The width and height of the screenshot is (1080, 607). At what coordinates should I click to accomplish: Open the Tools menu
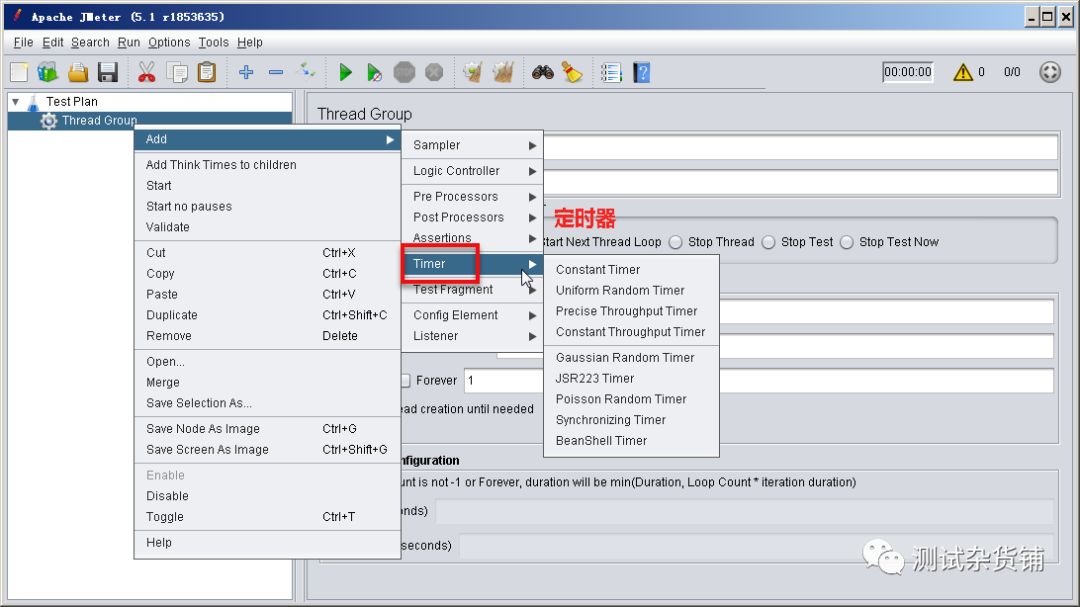(x=214, y=43)
